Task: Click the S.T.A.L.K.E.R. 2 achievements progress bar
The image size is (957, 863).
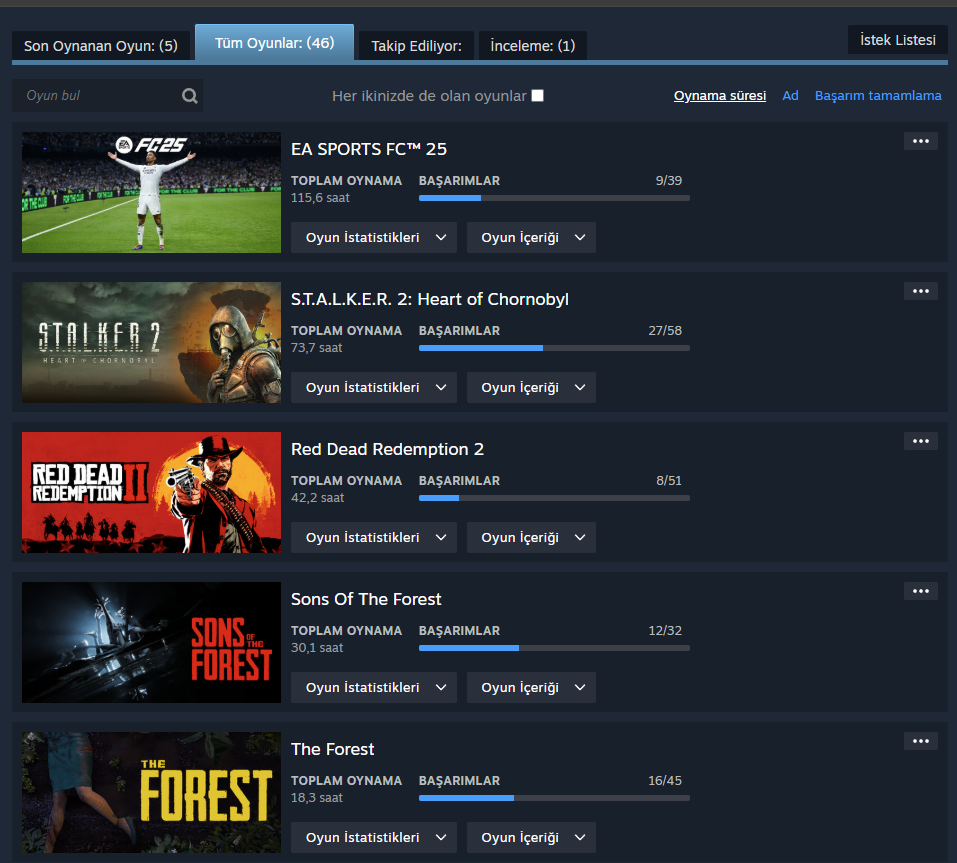Action: (554, 348)
